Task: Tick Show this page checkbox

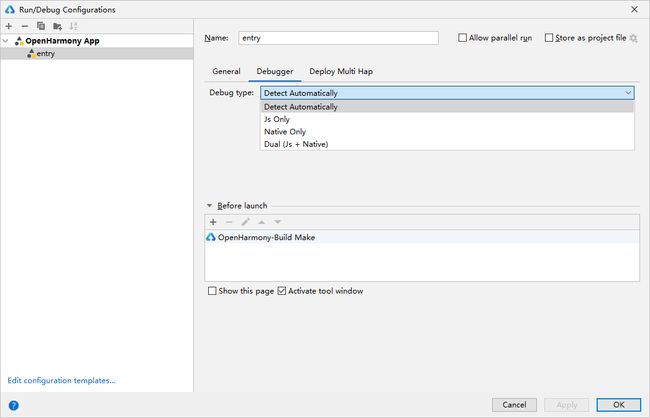Action: 212,291
